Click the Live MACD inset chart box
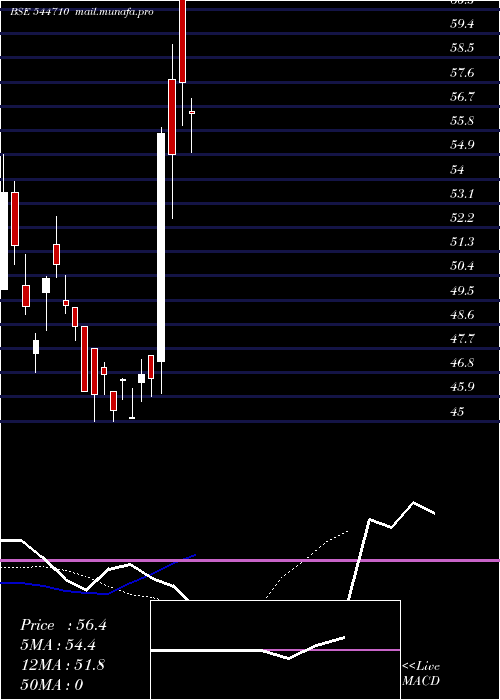This screenshot has width=500, height=700. point(275,650)
